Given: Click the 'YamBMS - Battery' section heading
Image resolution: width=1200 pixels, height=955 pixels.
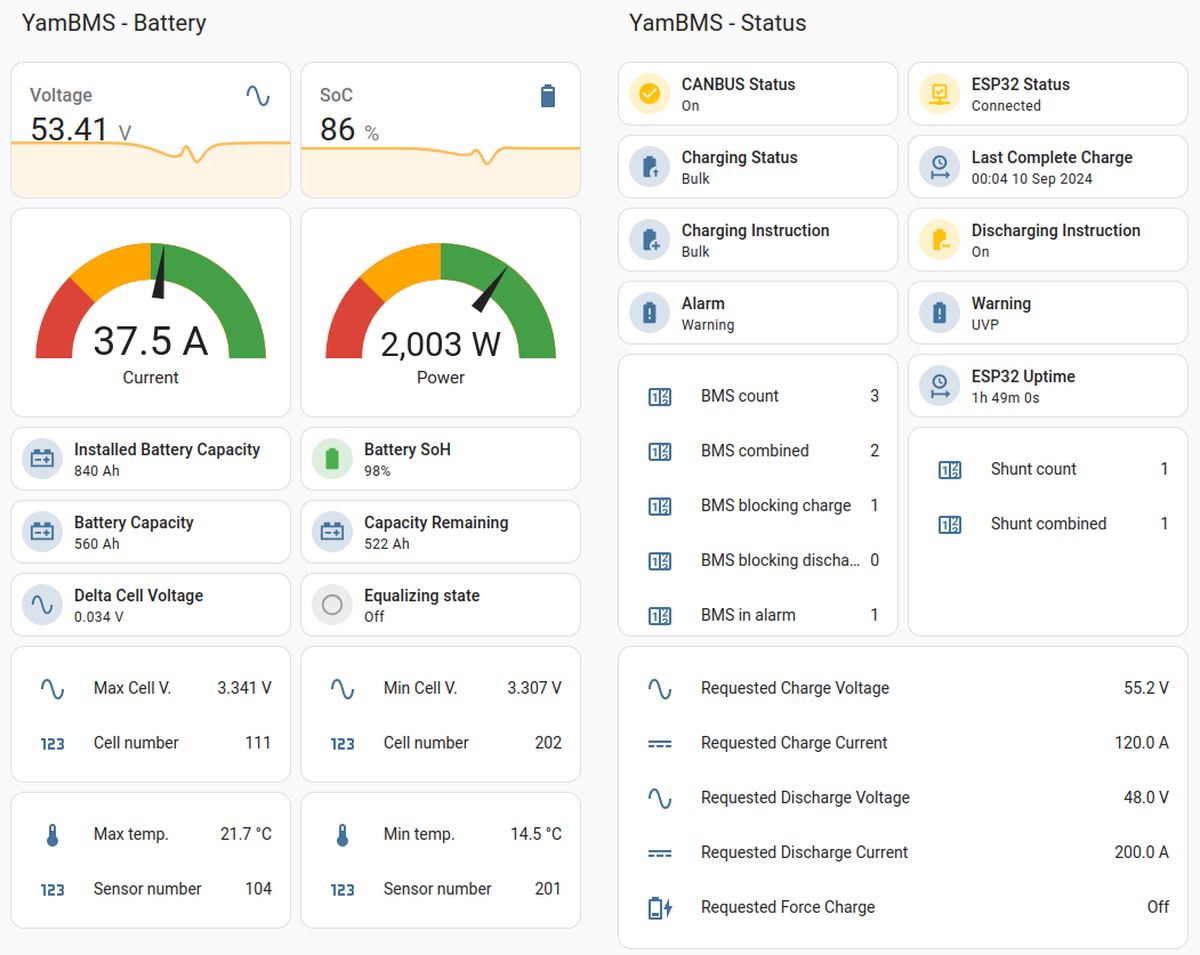Looking at the screenshot, I should coord(114,23).
